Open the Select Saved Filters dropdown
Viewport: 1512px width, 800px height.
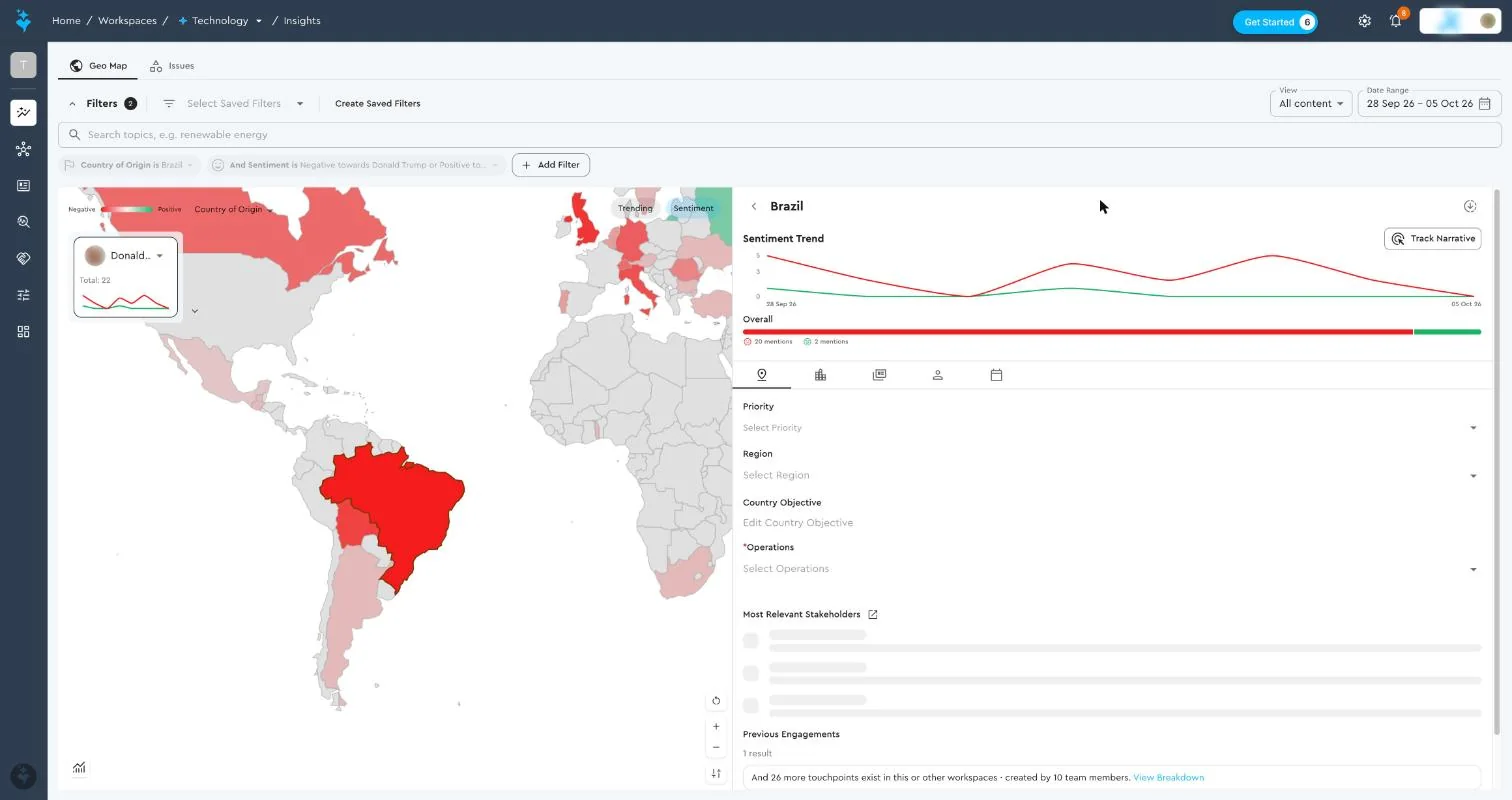point(234,103)
